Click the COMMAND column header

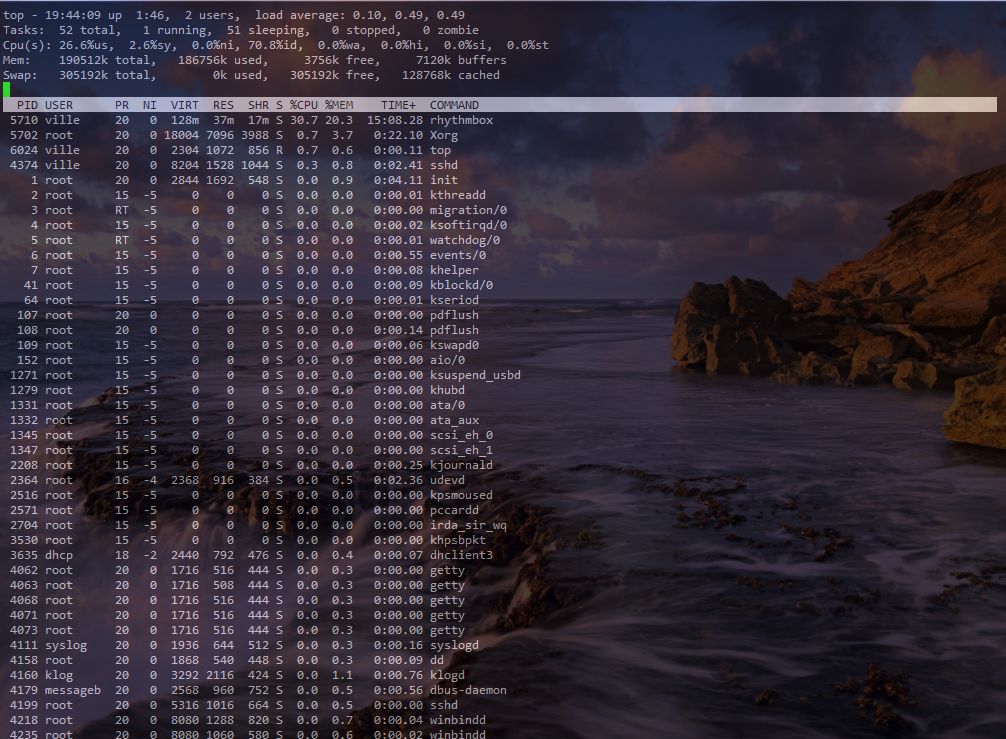click(454, 105)
